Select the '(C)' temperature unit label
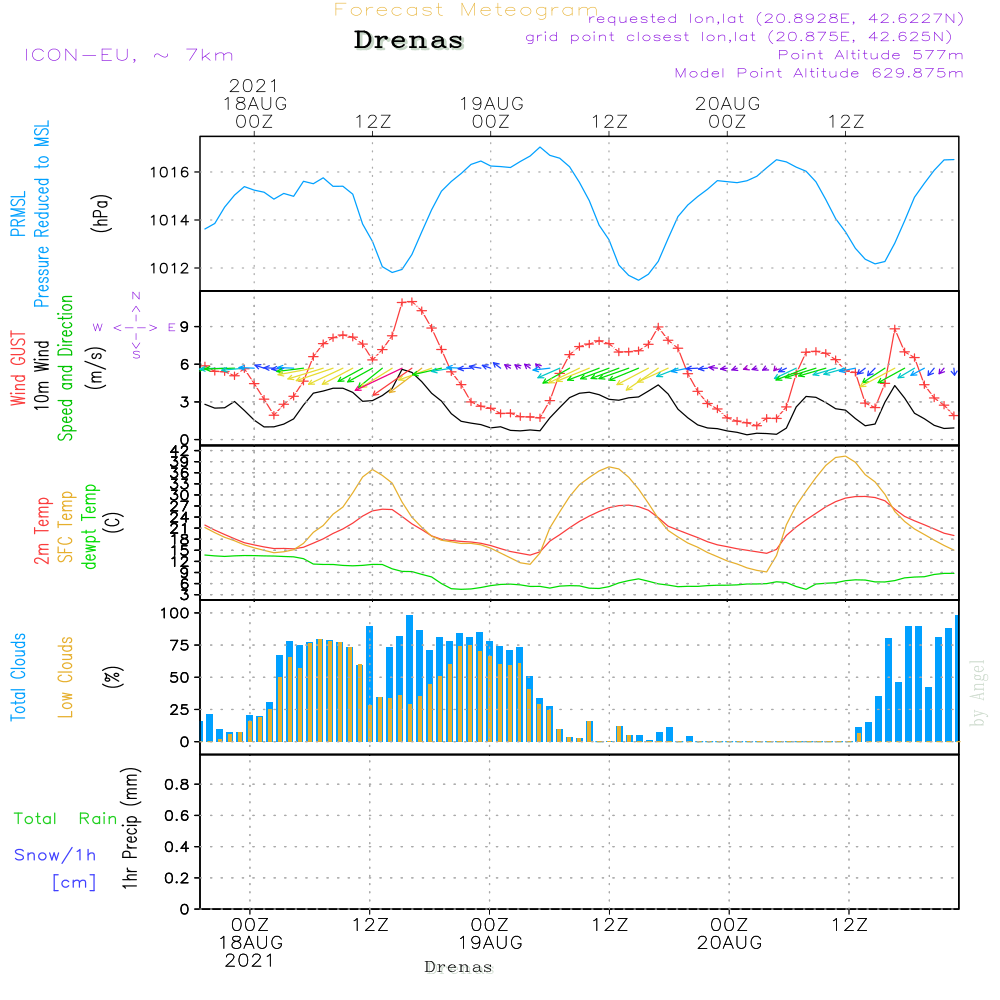The height and width of the screenshot is (1000, 1000). (114, 523)
